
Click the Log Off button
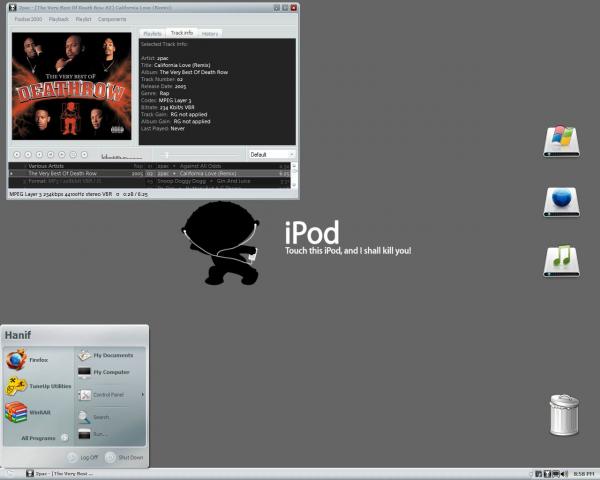tap(83, 457)
